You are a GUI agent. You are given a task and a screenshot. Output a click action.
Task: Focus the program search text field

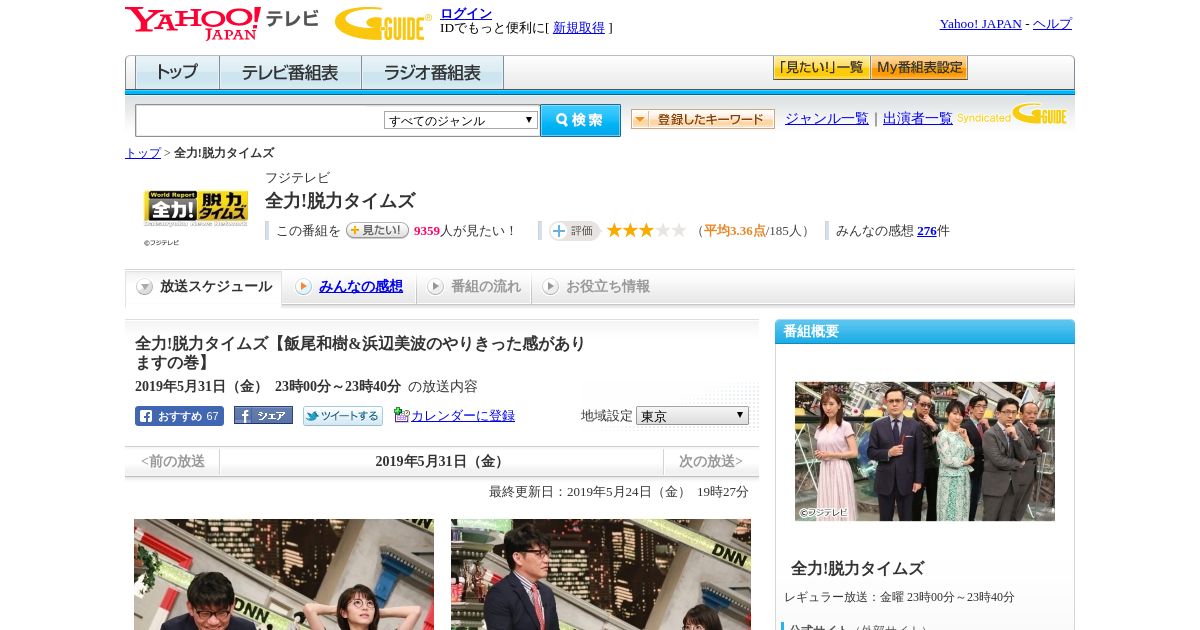(260, 120)
